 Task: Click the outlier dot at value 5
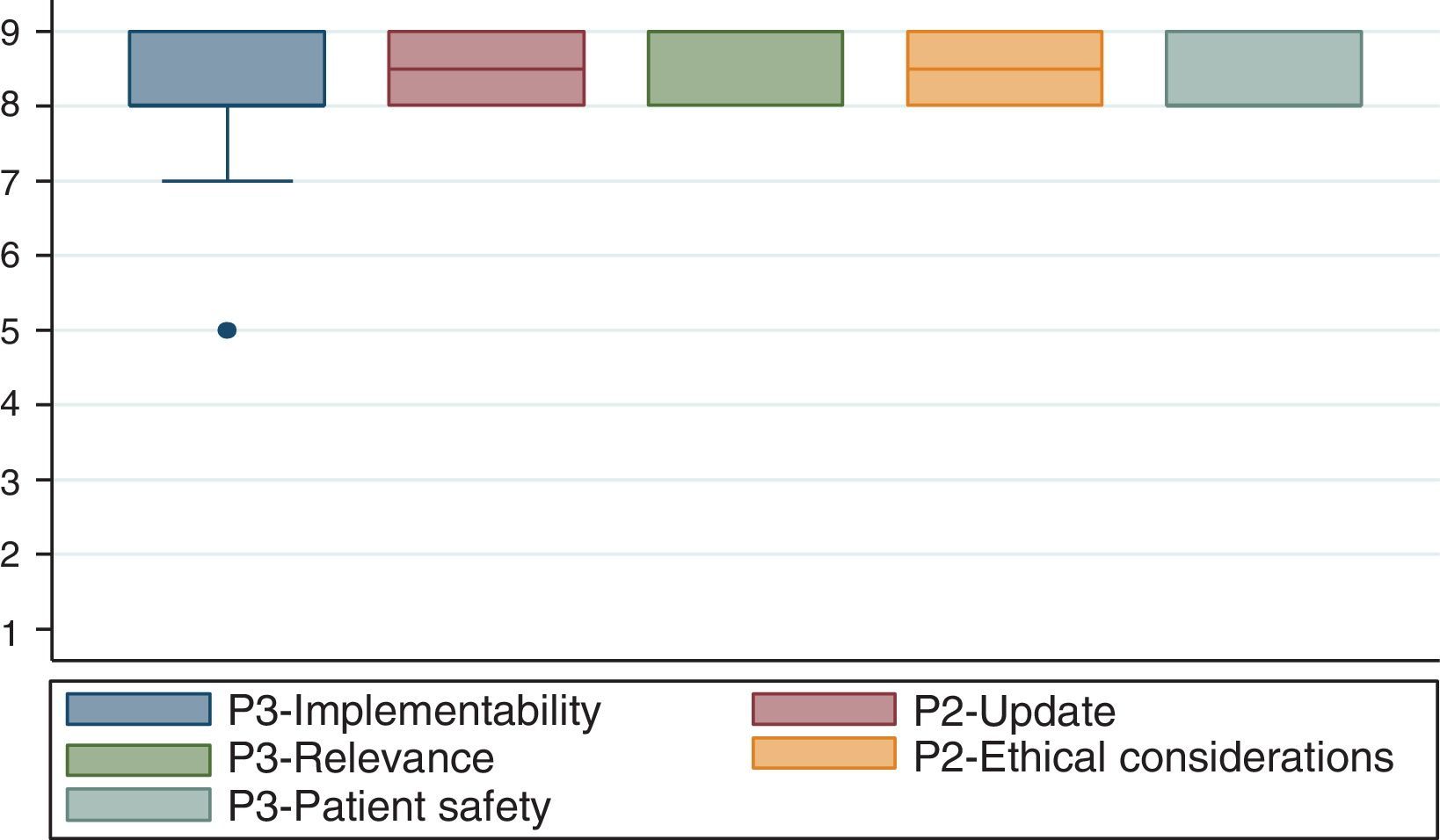tap(227, 330)
